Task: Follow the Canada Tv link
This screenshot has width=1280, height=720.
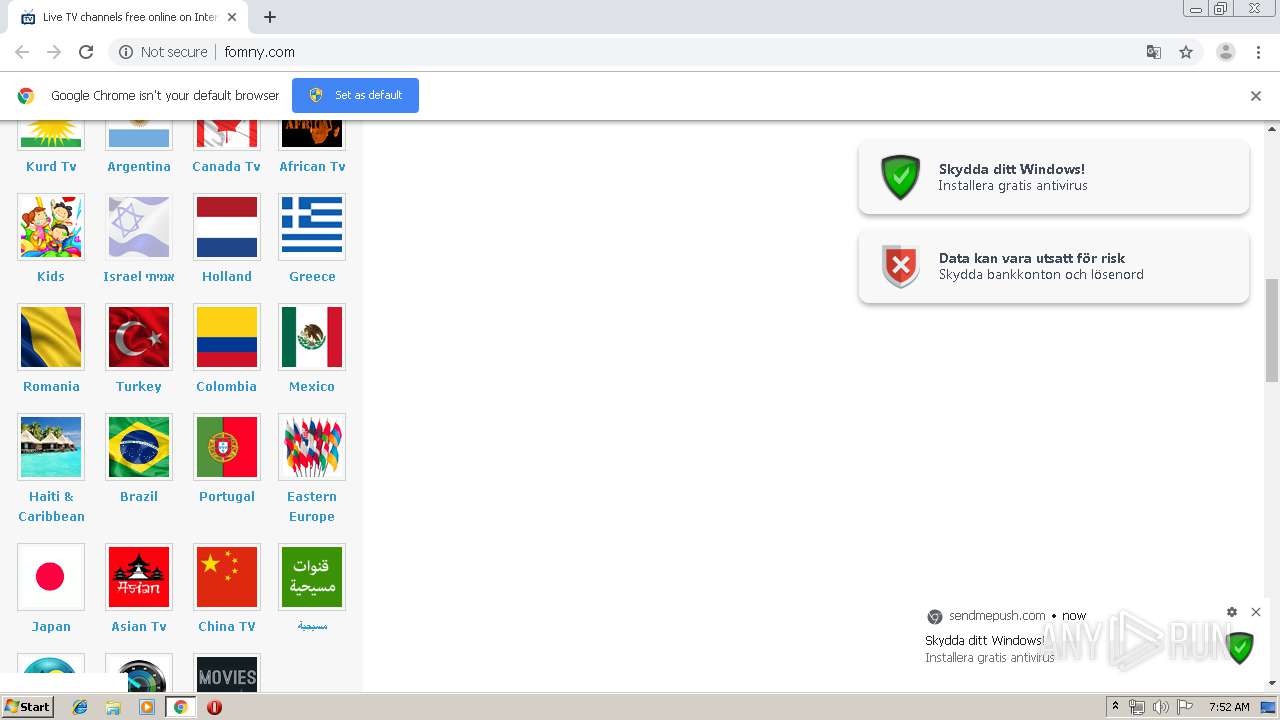Action: pos(226,167)
